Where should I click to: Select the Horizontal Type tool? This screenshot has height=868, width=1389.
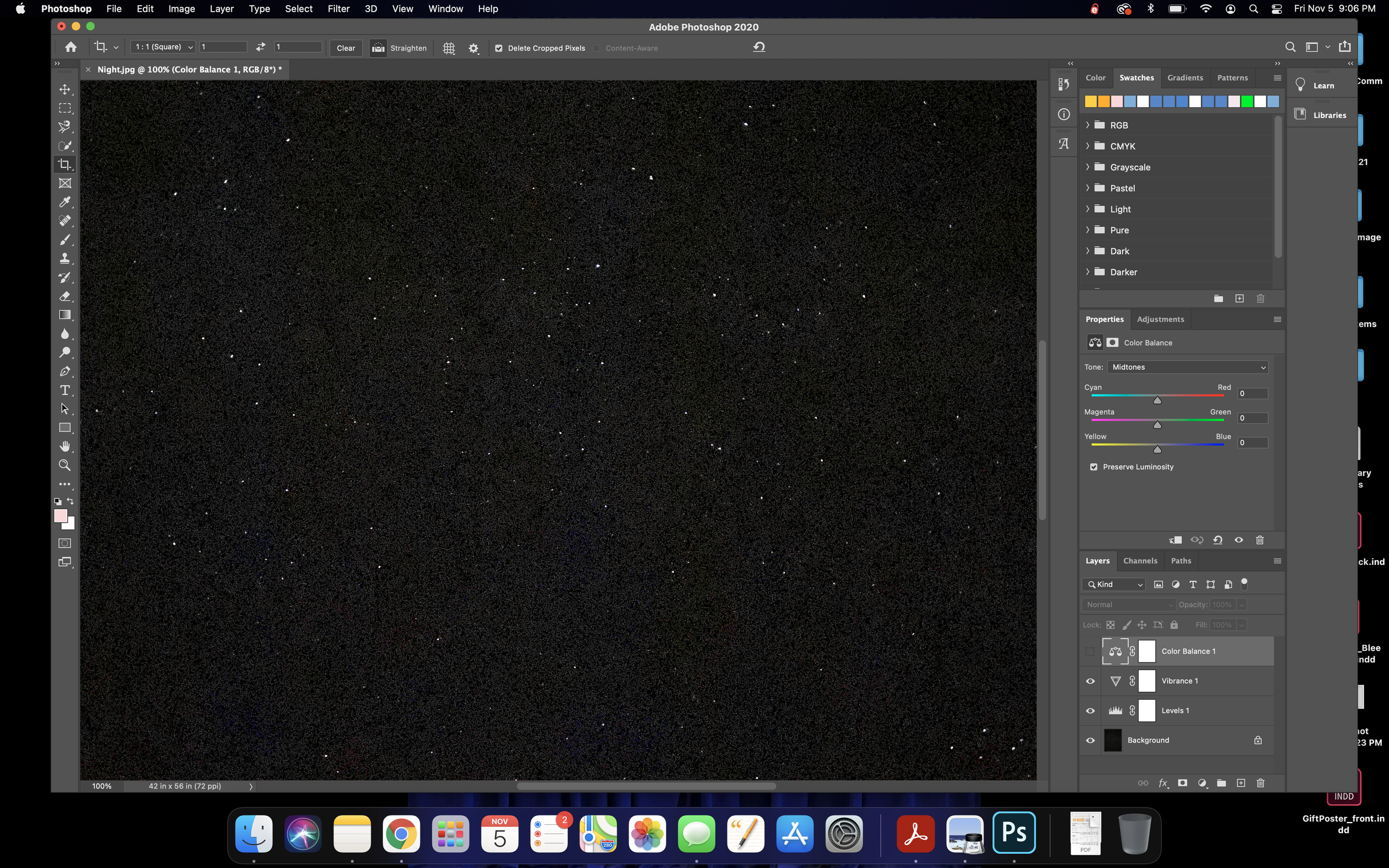click(x=65, y=390)
